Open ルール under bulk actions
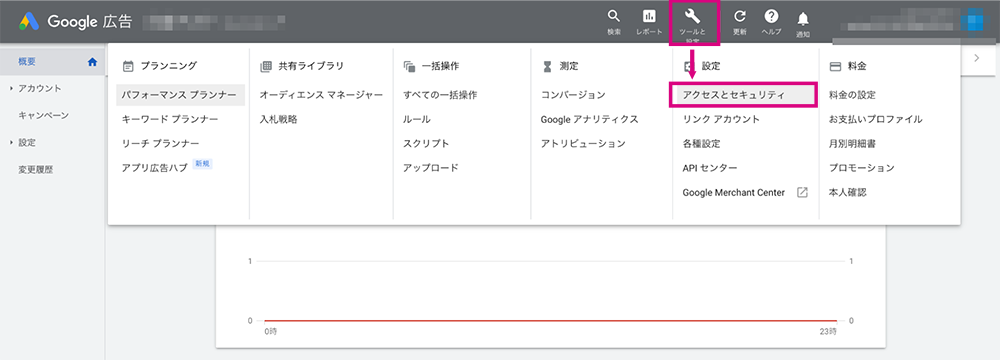1000x360 pixels. (417, 119)
